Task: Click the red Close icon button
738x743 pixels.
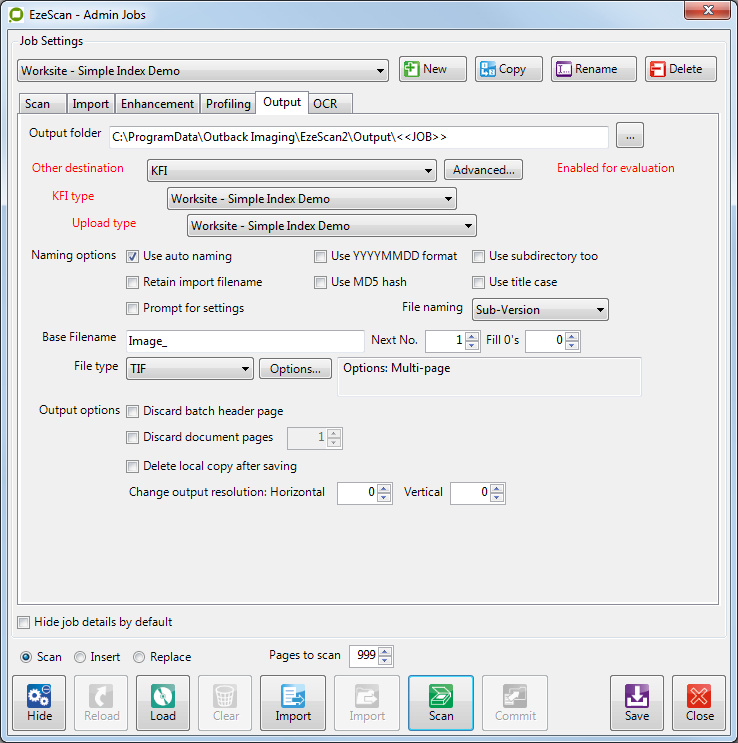Action: (699, 703)
